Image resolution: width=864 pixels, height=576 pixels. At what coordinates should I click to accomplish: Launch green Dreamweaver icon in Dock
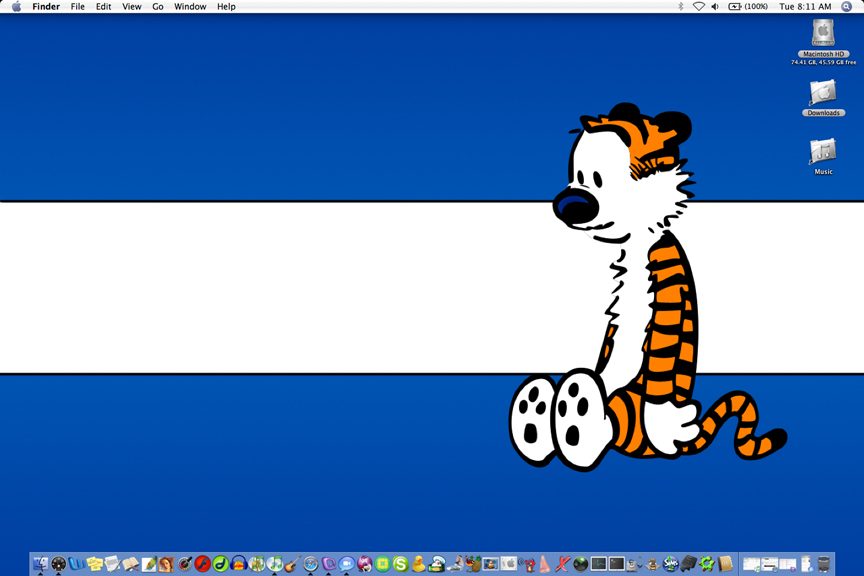220,564
